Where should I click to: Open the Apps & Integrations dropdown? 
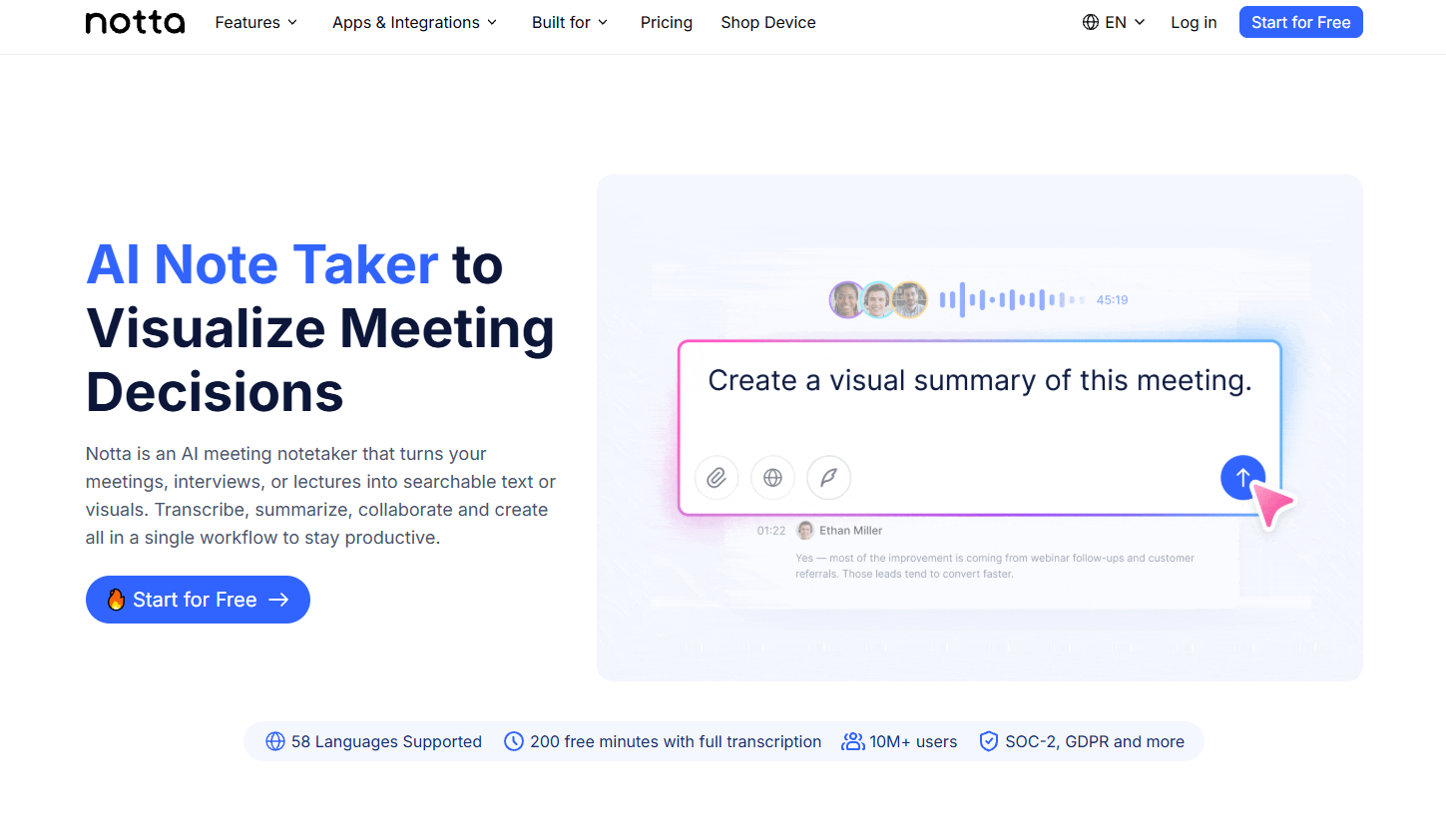click(415, 22)
